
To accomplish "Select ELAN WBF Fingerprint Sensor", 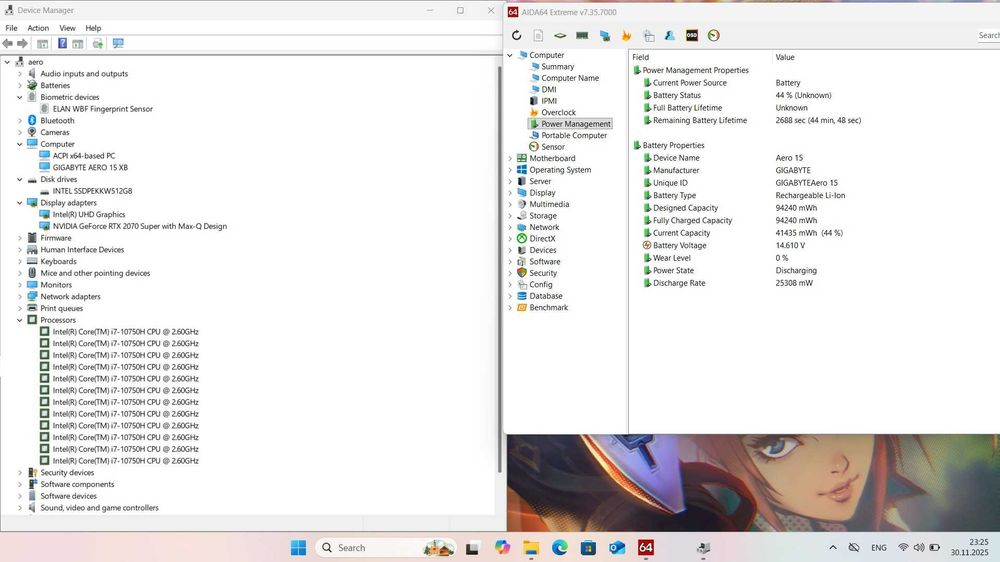I will point(103,109).
